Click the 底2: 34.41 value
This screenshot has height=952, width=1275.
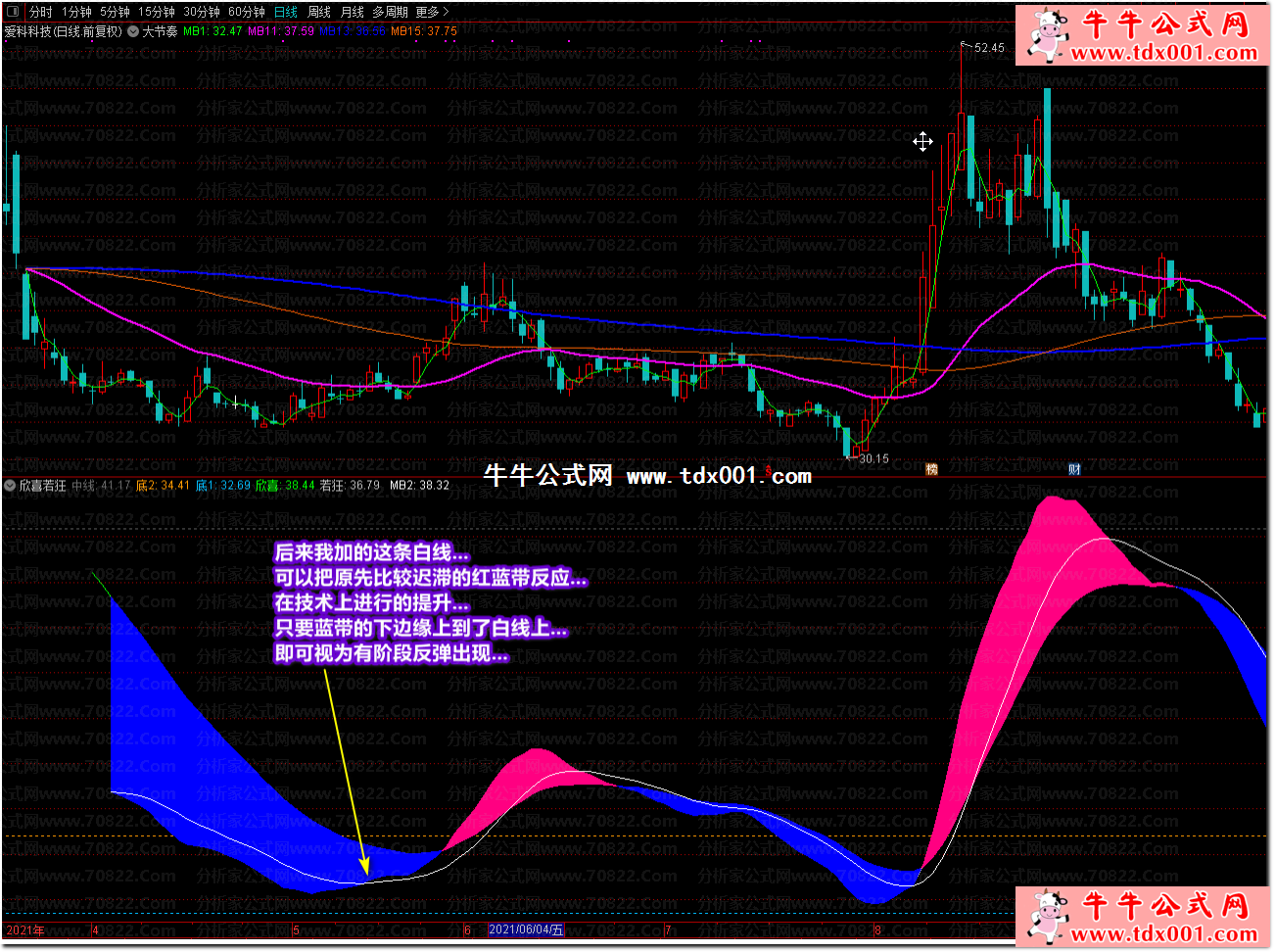point(163,485)
